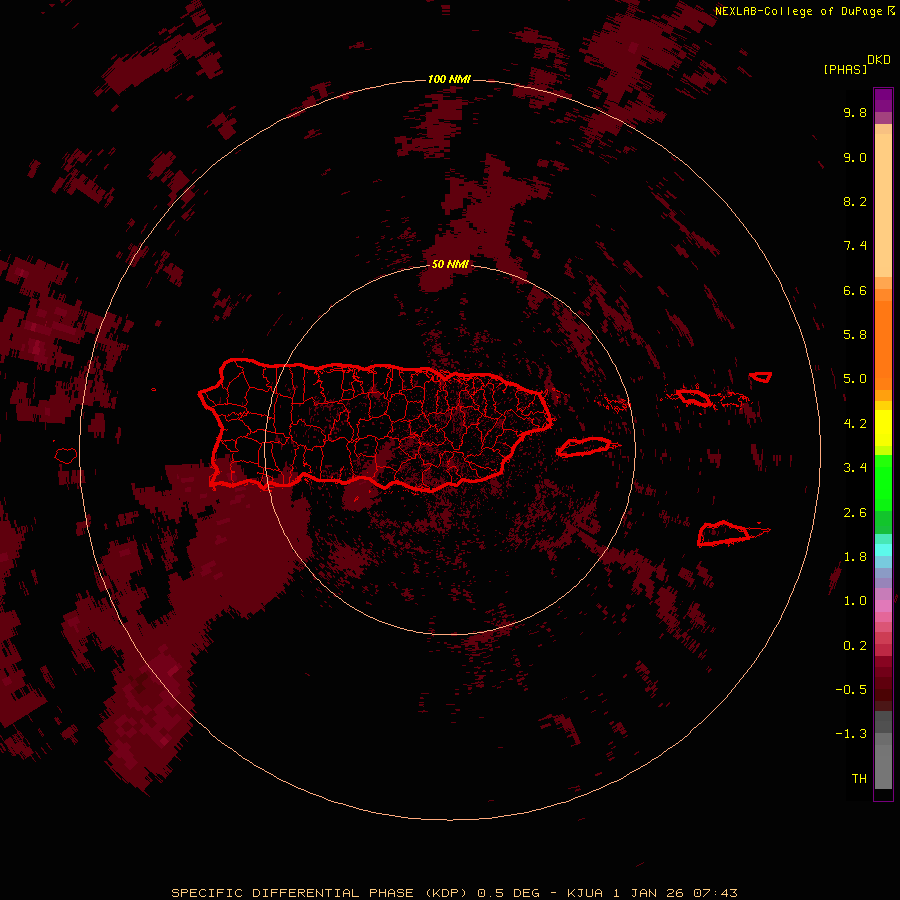900x900 pixels.
Task: Click the -1.3 value on the scale
Action: (x=851, y=734)
